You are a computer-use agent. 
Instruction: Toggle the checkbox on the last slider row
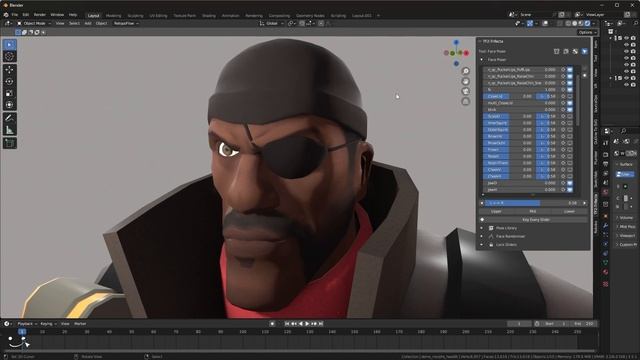(570, 189)
